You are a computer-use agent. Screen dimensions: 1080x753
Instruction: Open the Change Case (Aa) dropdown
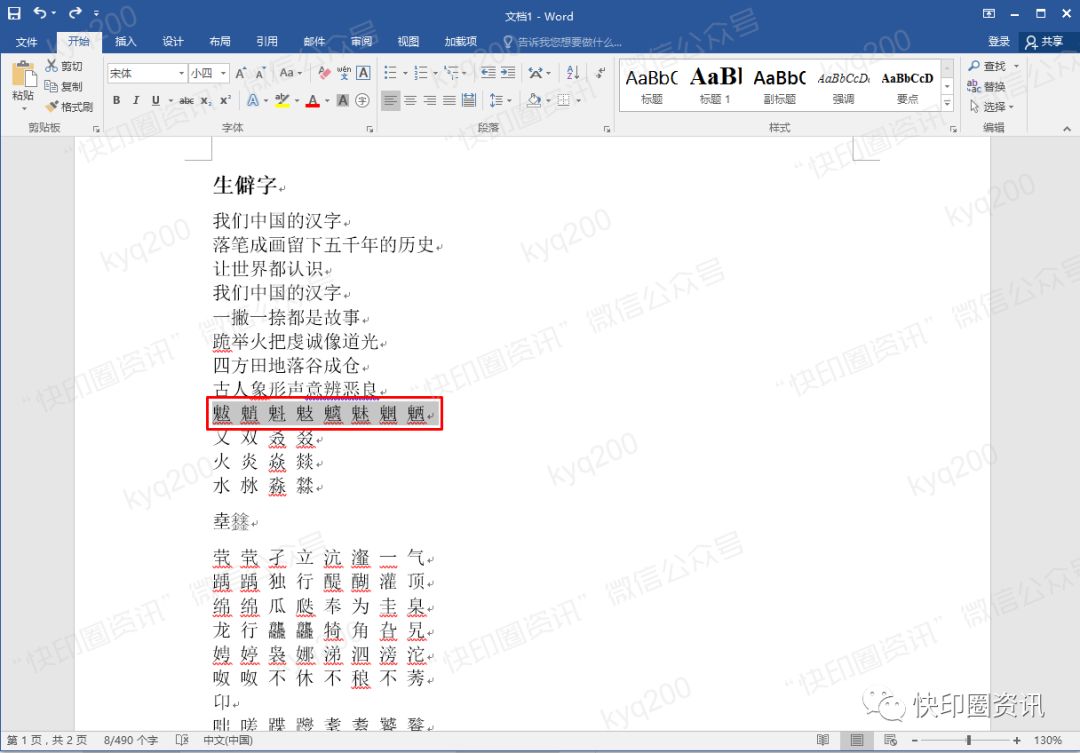point(291,73)
